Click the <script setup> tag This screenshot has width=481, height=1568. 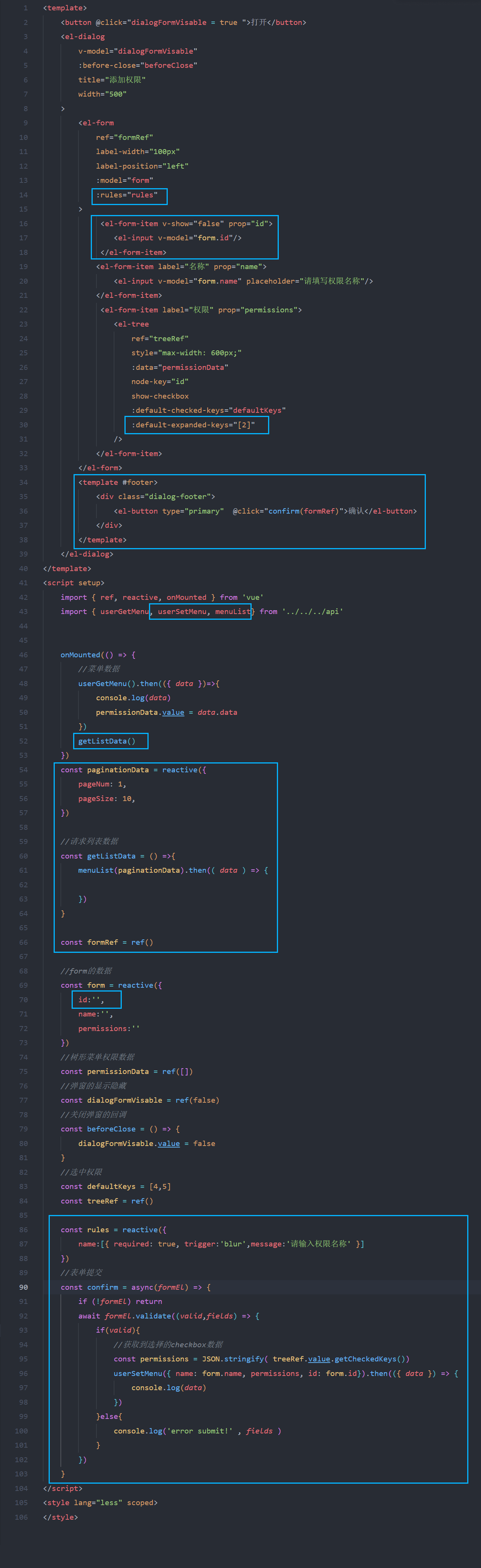tap(74, 583)
